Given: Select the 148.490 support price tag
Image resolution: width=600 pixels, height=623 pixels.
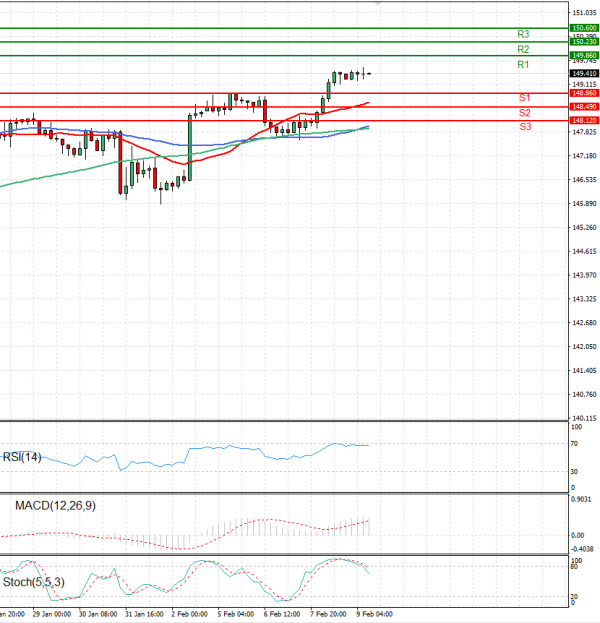Looking at the screenshot, I should coord(584,106).
